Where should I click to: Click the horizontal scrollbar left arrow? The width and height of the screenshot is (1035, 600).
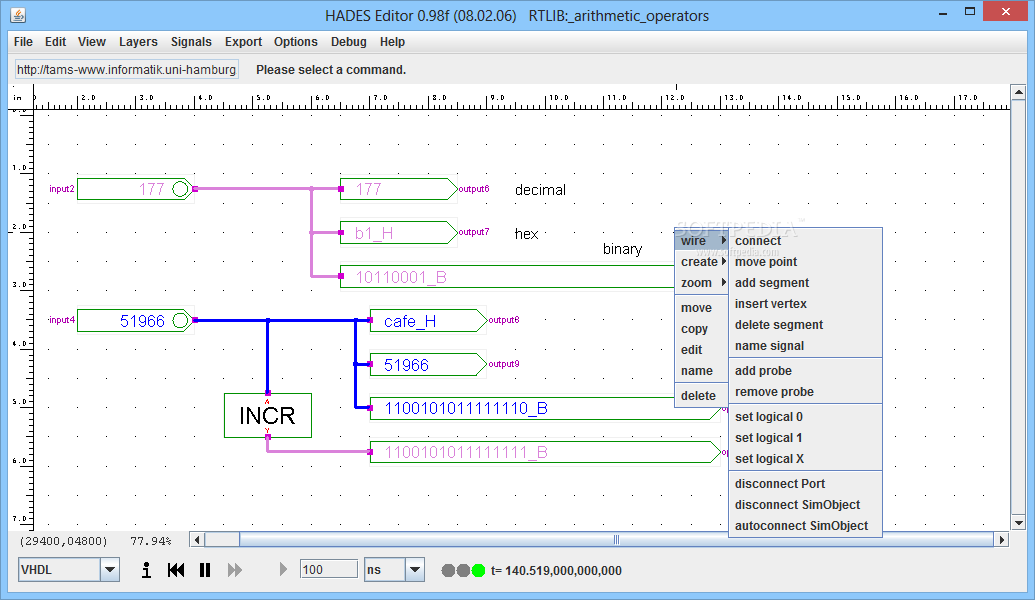tap(197, 540)
